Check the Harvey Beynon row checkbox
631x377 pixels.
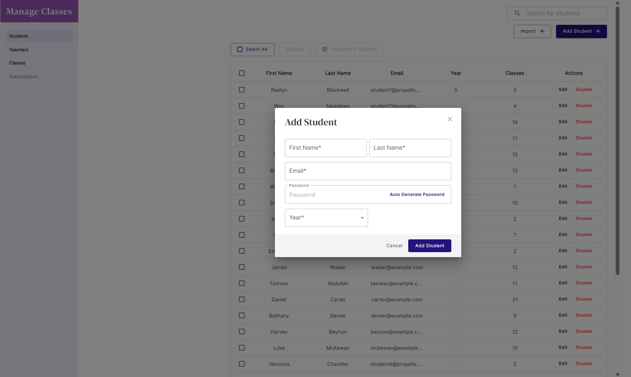coord(241,332)
